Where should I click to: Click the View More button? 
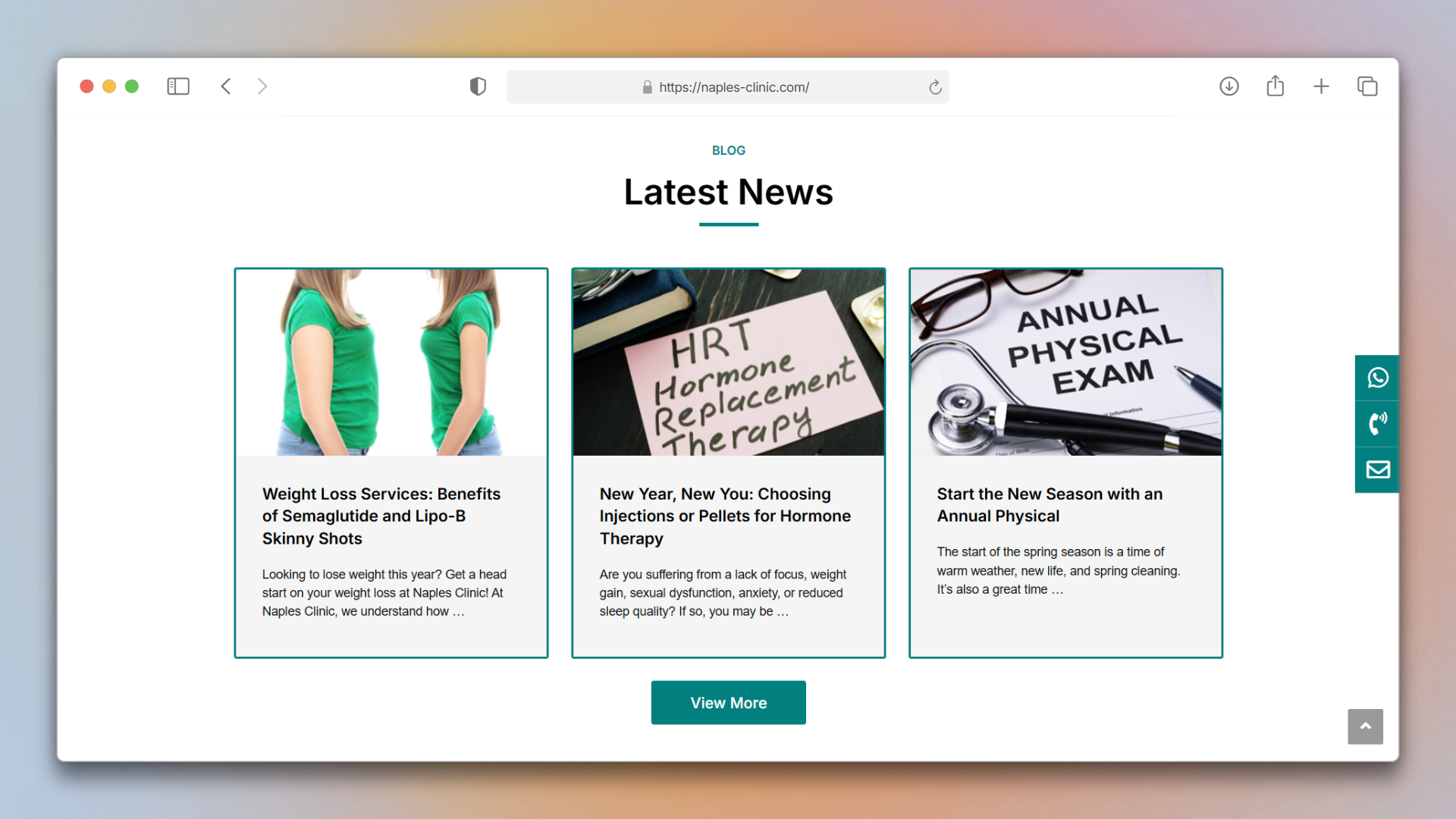[x=728, y=702]
